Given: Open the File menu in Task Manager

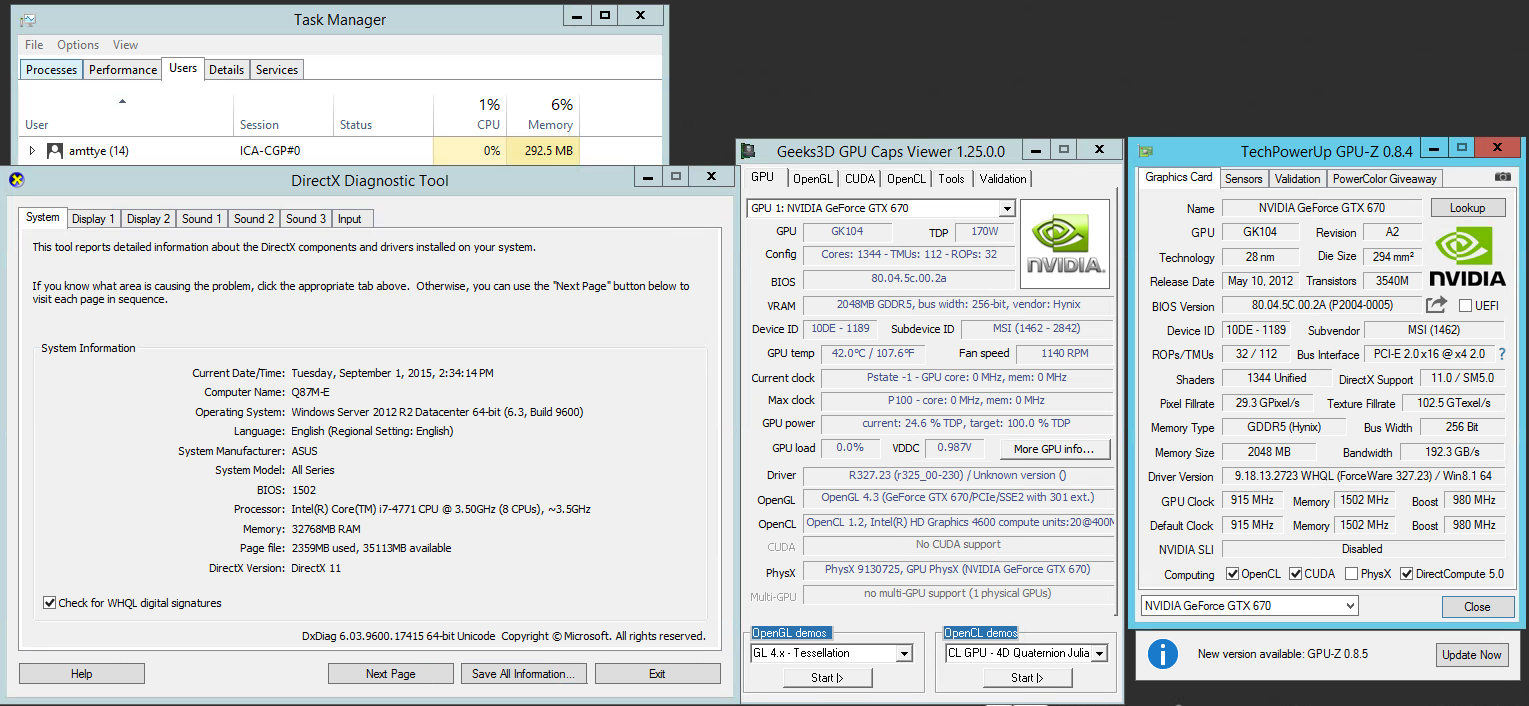Looking at the screenshot, I should tap(34, 45).
